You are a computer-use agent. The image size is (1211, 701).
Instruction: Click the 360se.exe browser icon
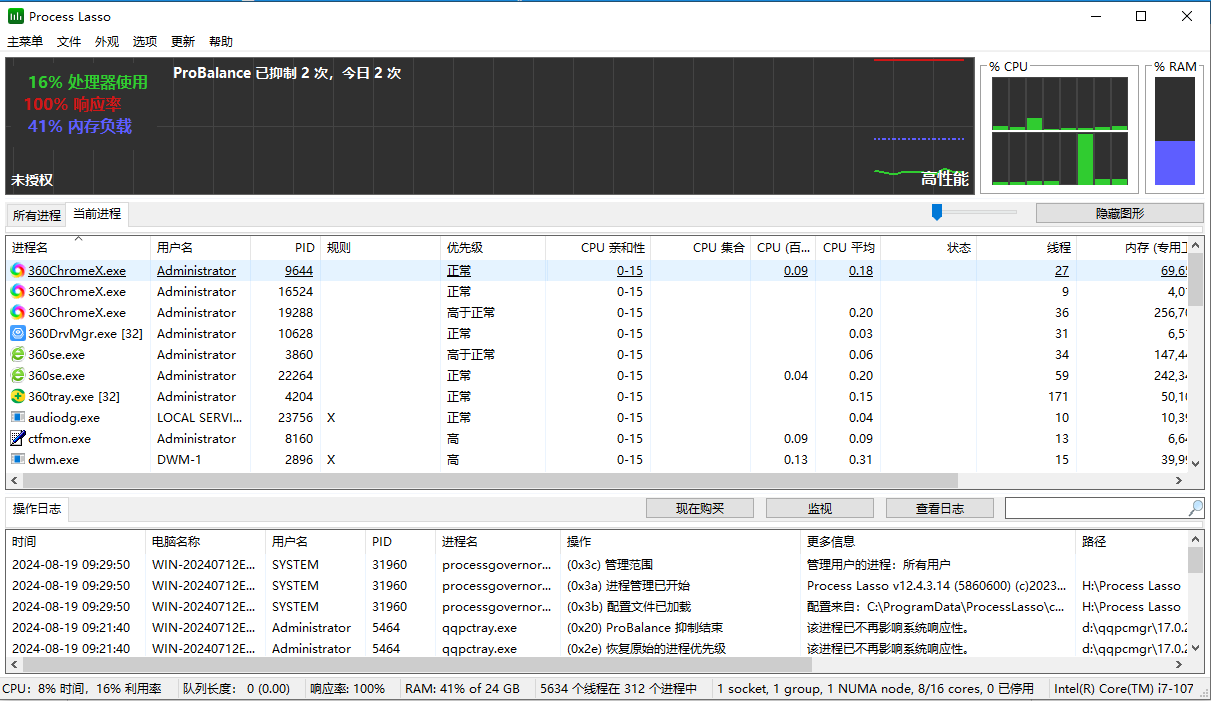[16, 354]
